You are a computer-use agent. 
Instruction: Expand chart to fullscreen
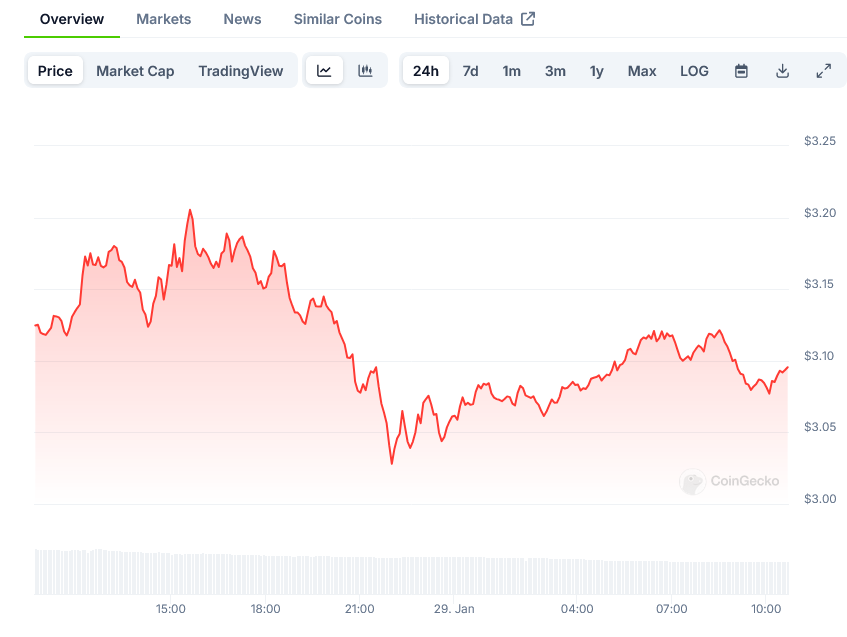coord(823,71)
